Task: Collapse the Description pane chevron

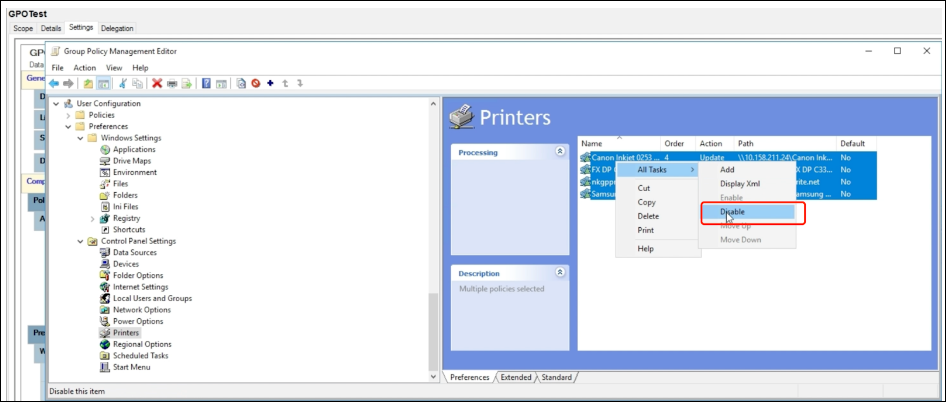Action: point(560,273)
